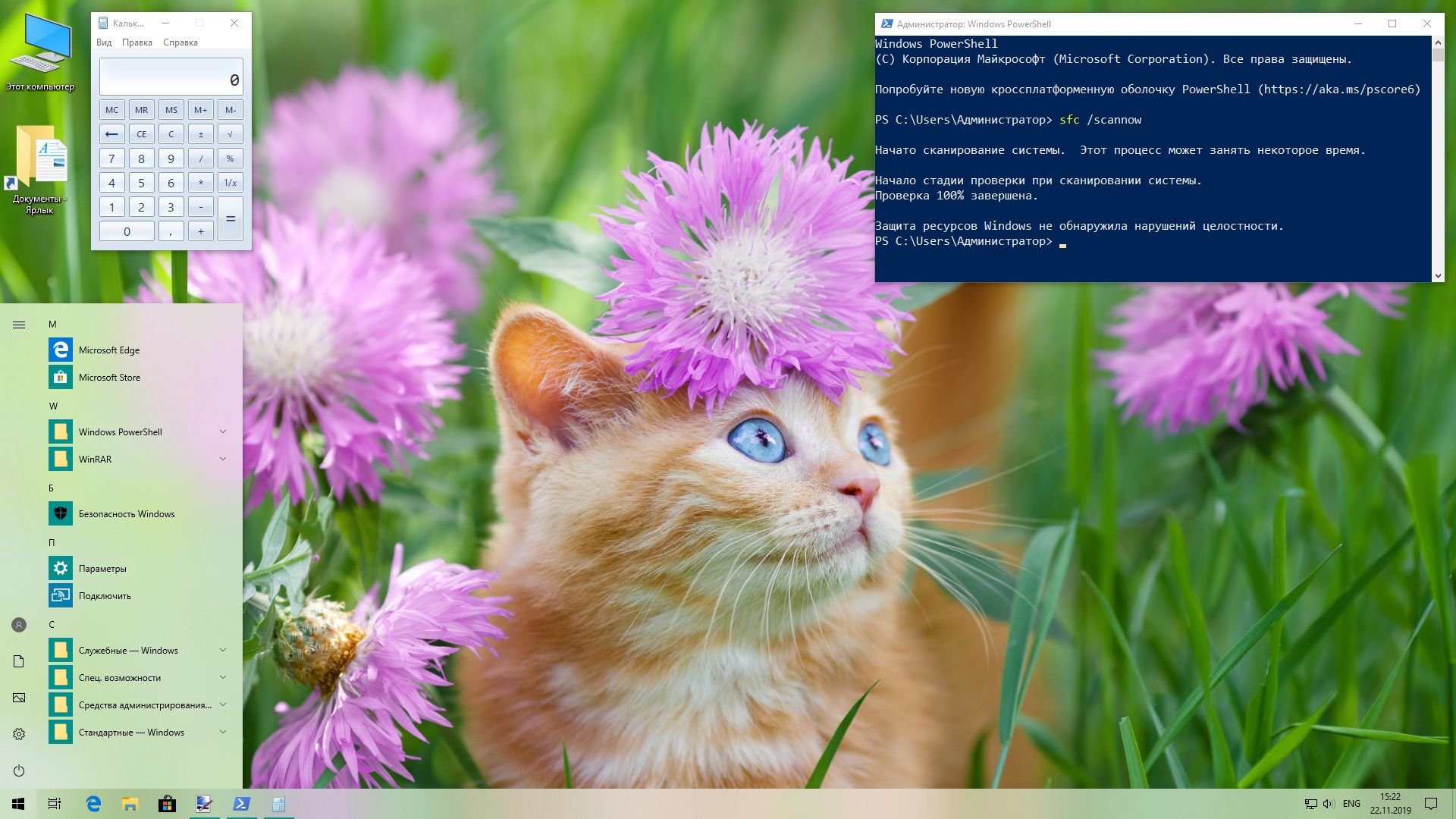
Task: Click digit 7 in Calculator
Action: click(111, 158)
